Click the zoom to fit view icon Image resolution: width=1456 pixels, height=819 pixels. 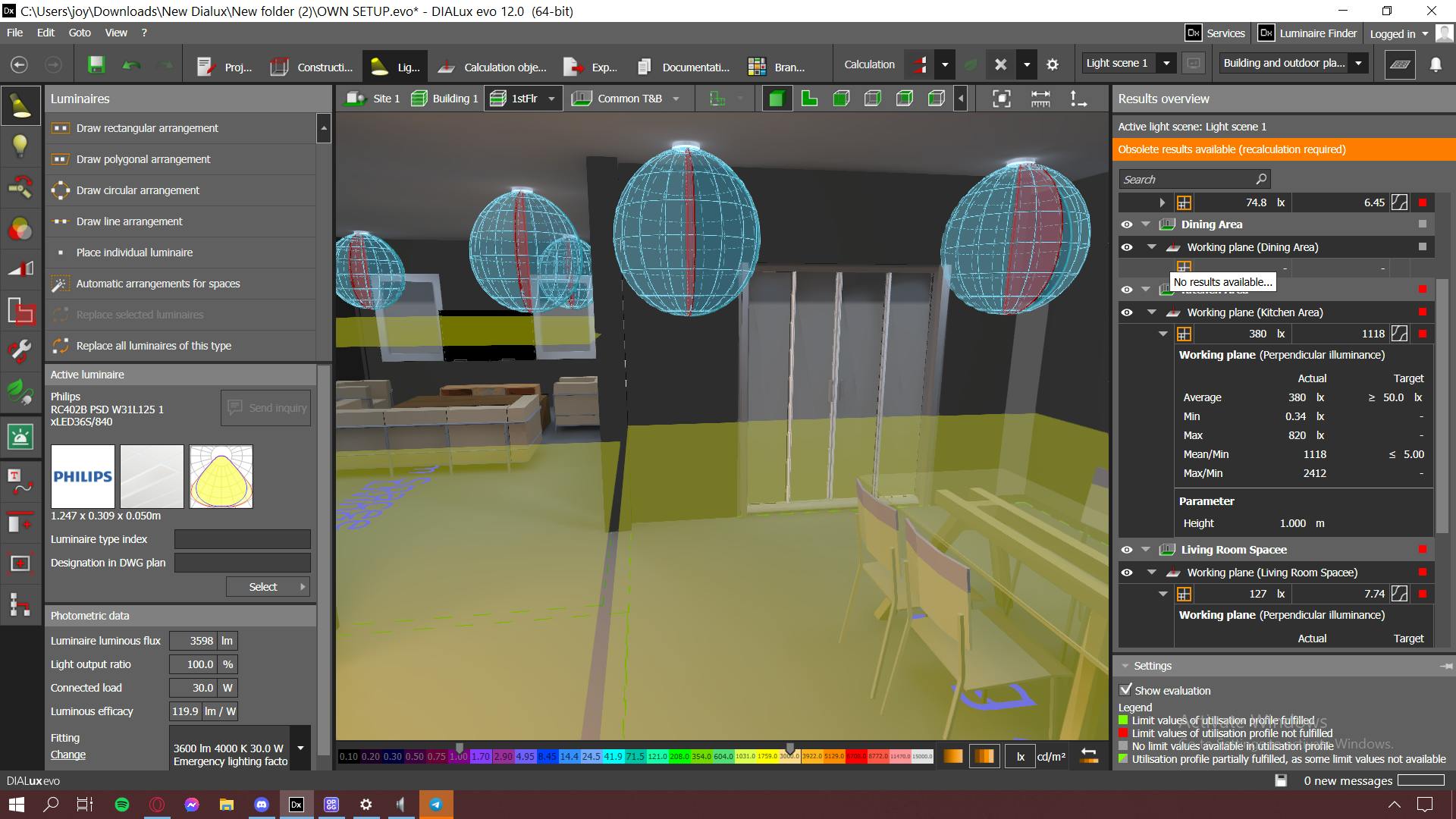[1002, 99]
